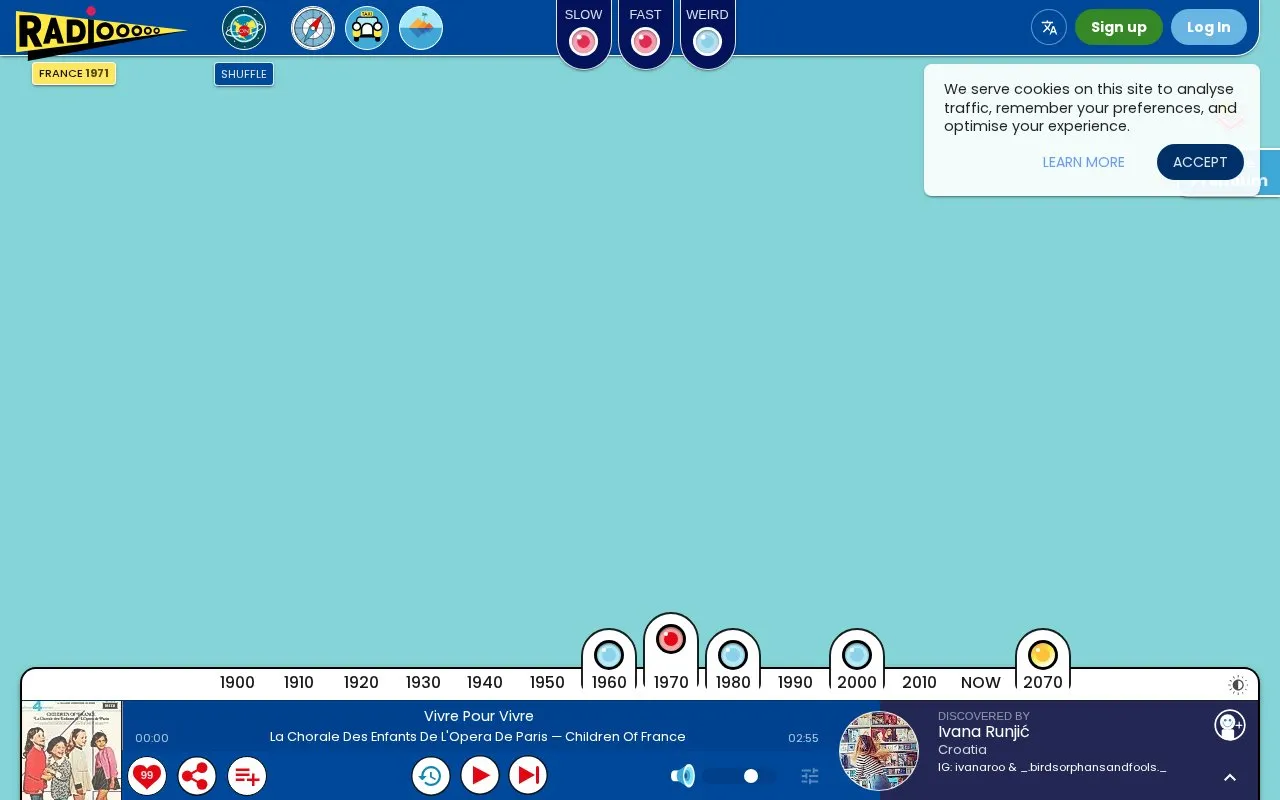Screen dimensions: 1280x800
Task: Toggle the brightness dark mode icon
Action: pos(1238,685)
